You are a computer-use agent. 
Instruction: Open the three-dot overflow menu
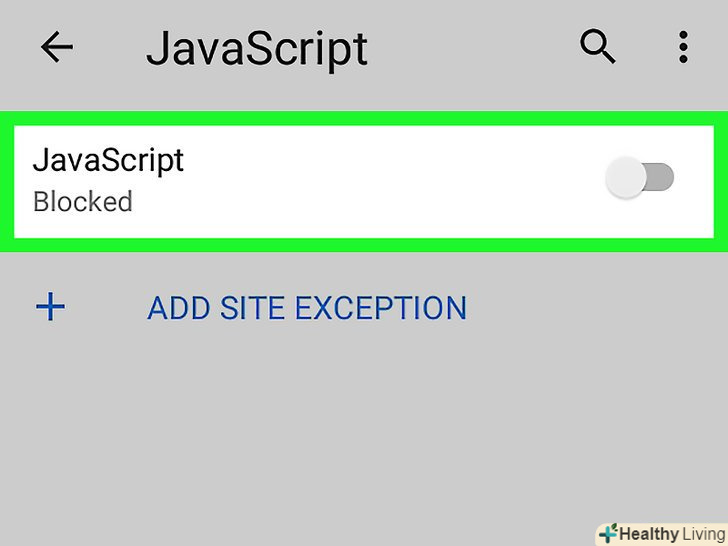[683, 47]
